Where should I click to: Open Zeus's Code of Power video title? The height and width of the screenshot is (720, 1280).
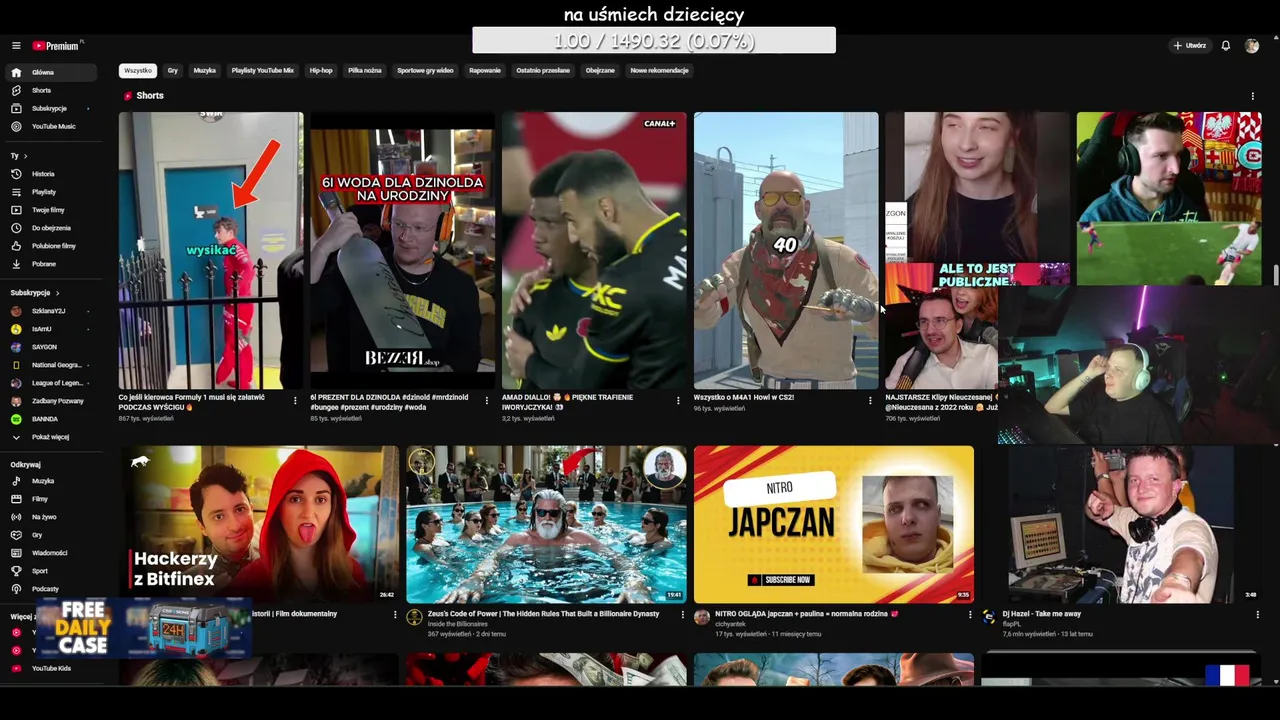tap(543, 614)
